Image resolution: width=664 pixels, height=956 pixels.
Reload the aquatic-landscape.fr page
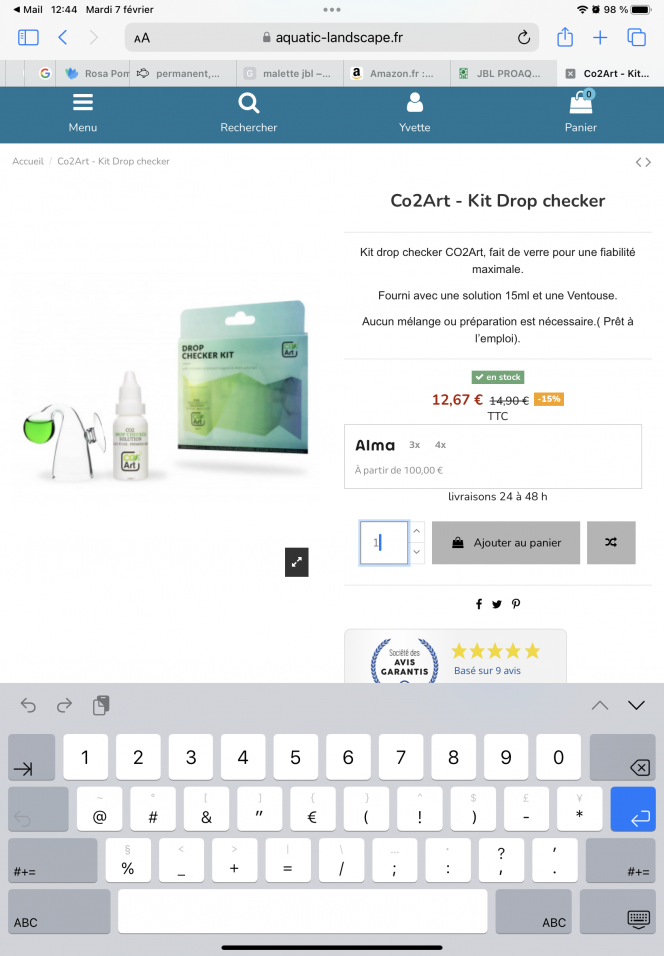[523, 38]
